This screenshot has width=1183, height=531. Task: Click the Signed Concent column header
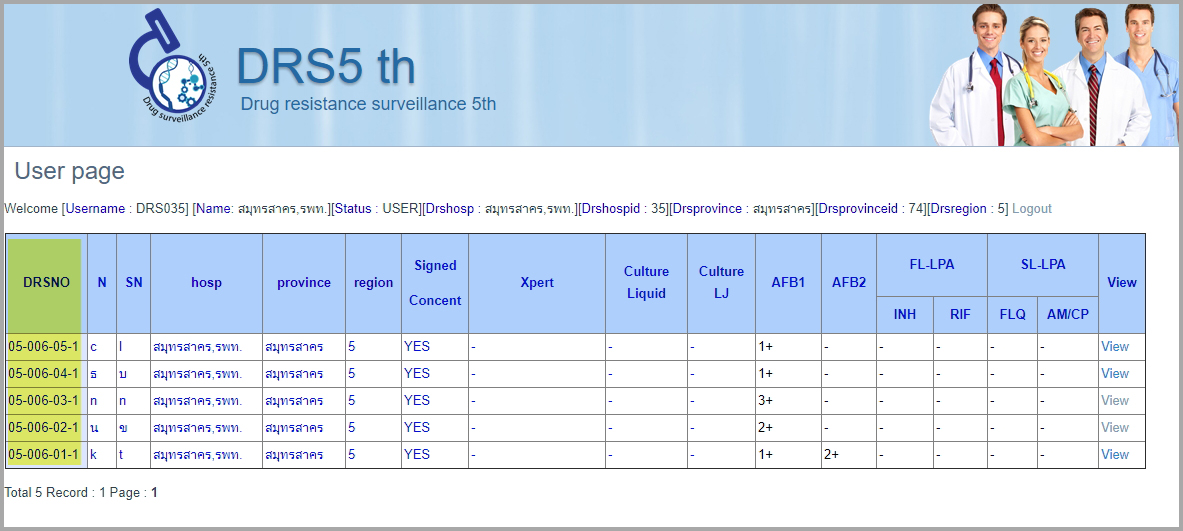[435, 283]
